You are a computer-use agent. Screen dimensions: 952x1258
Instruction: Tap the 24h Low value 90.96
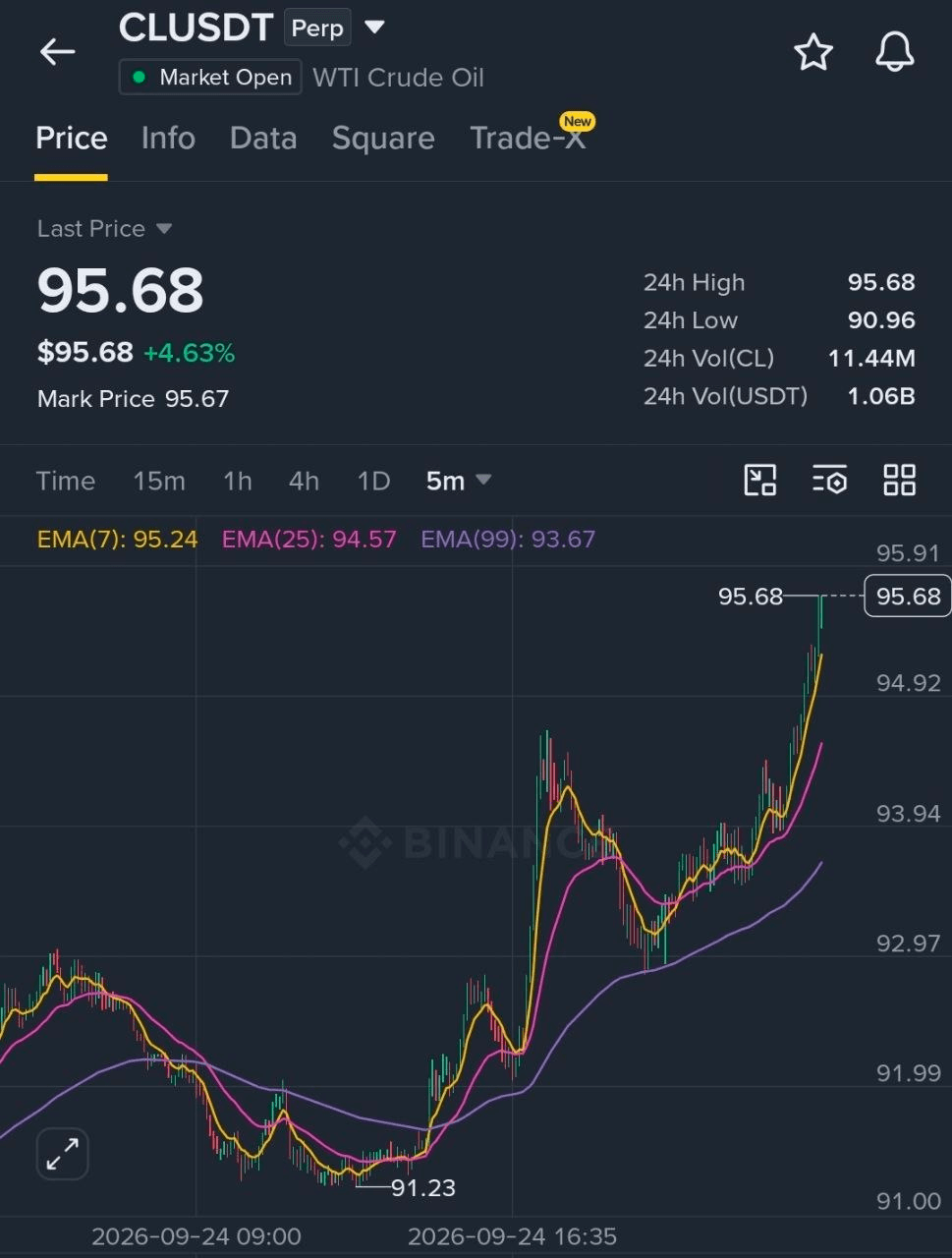(881, 320)
